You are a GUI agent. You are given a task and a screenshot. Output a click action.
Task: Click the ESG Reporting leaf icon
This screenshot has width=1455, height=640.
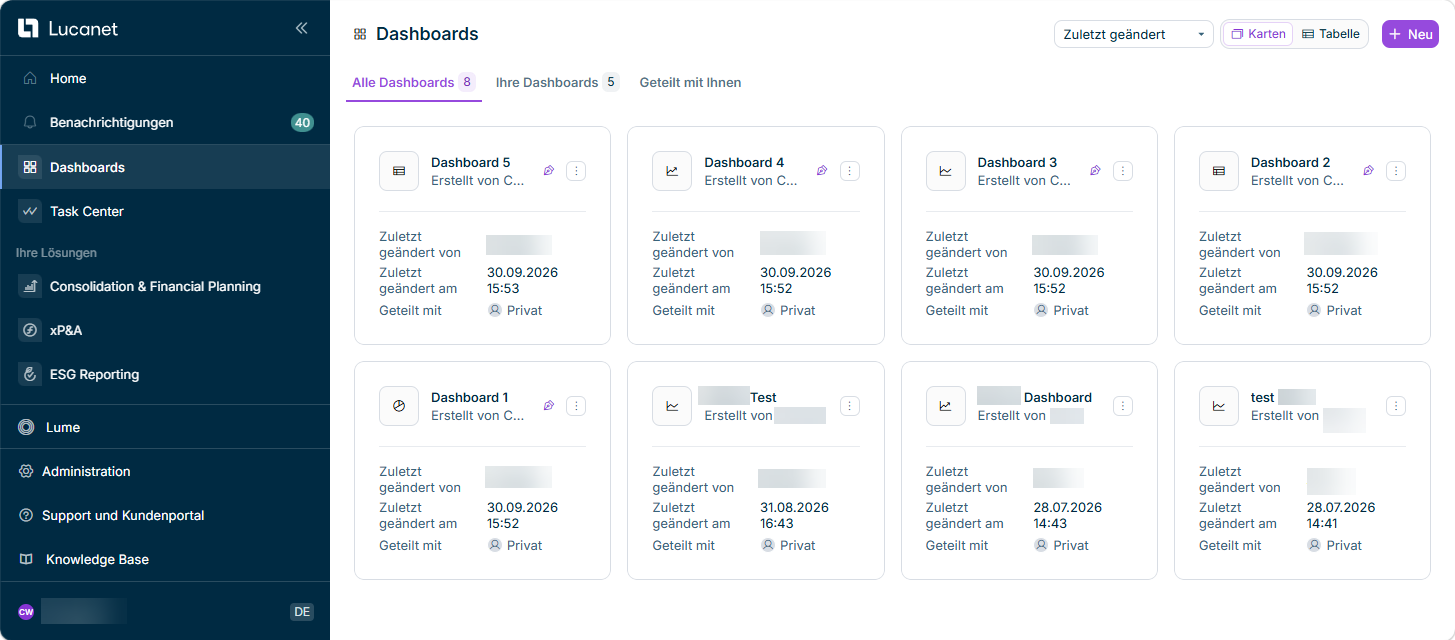[30, 374]
